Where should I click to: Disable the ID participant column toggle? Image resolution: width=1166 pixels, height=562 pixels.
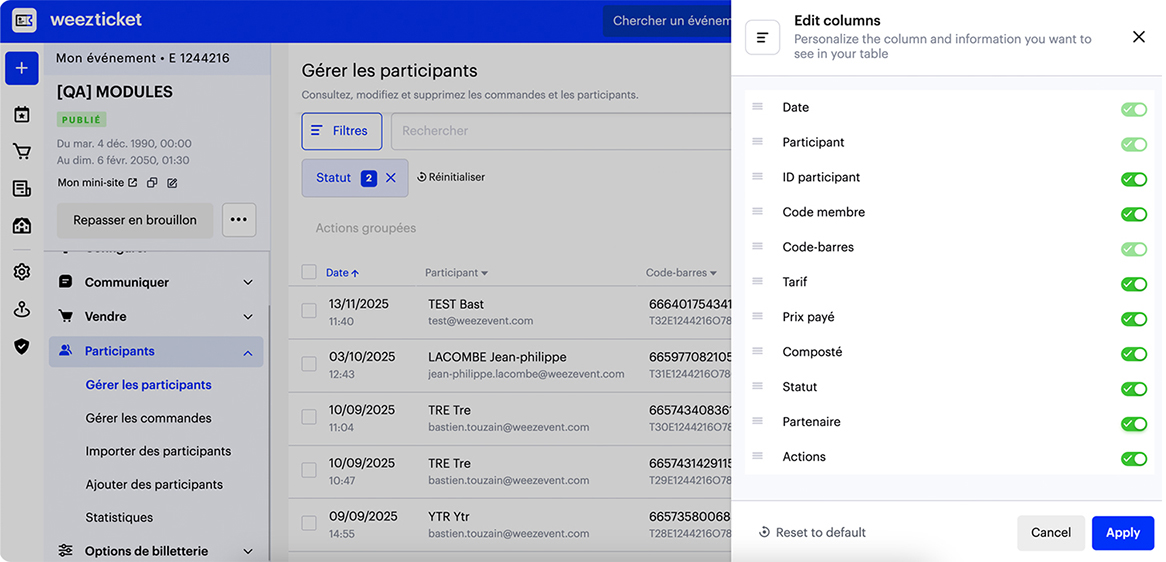click(1133, 179)
